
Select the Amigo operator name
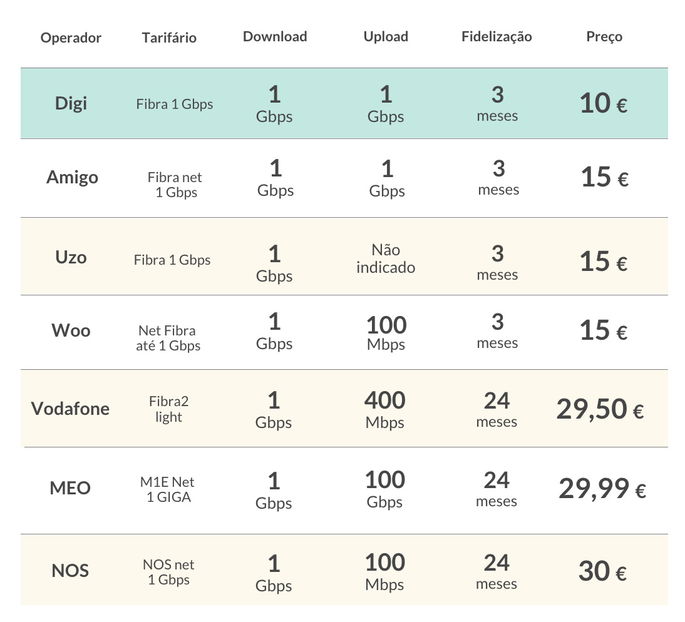pos(72,177)
